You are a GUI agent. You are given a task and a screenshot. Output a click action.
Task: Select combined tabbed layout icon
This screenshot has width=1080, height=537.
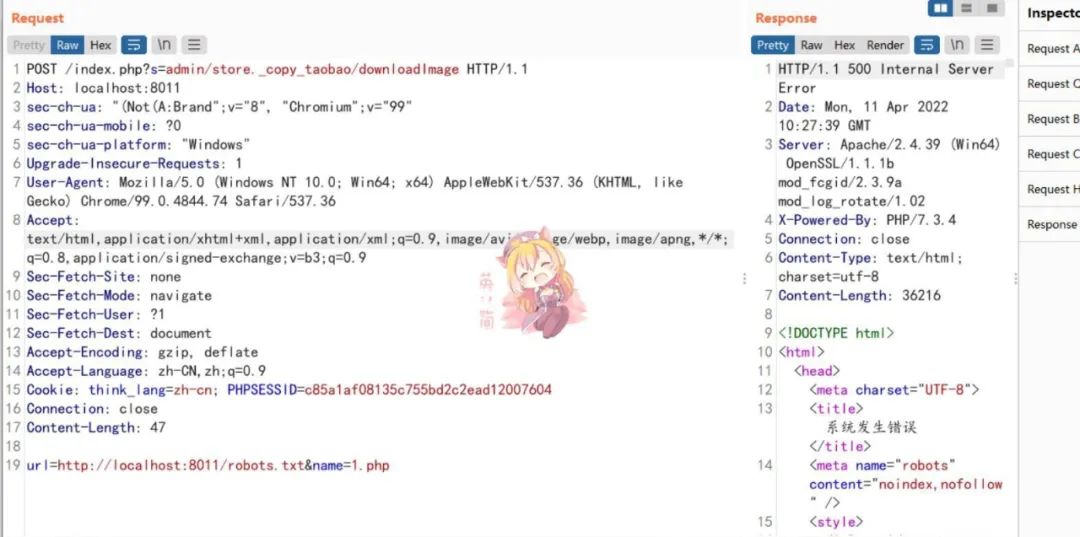[992, 8]
